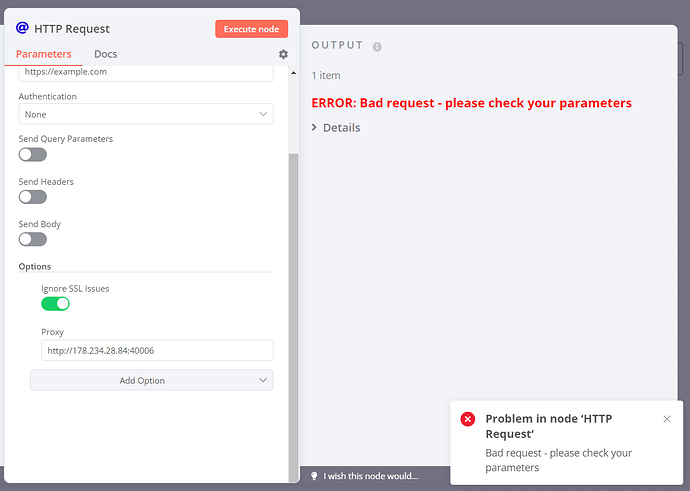Click the 'ERROR: Bad request' message text
The width and height of the screenshot is (690, 491).
(x=472, y=103)
